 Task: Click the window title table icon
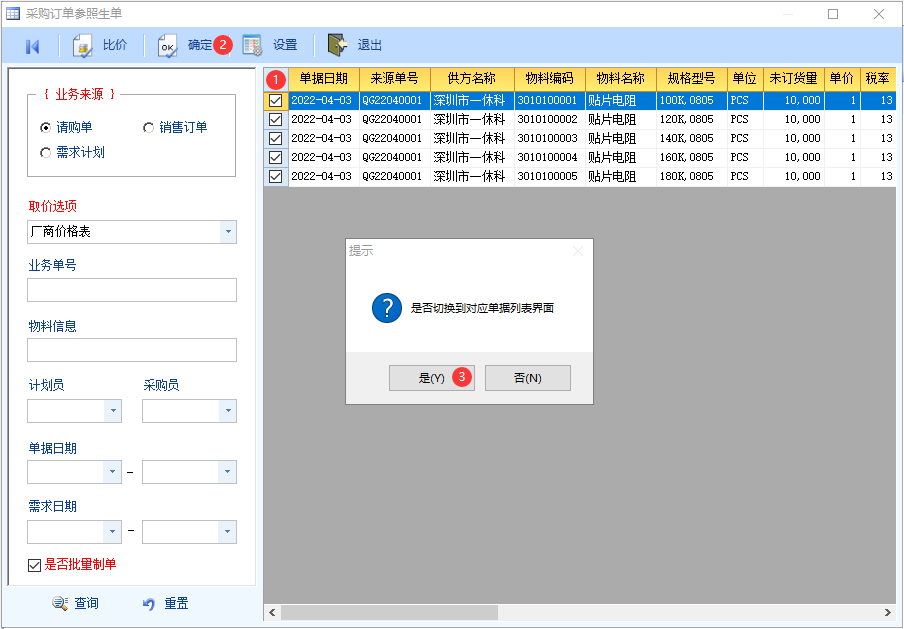[x=13, y=13]
